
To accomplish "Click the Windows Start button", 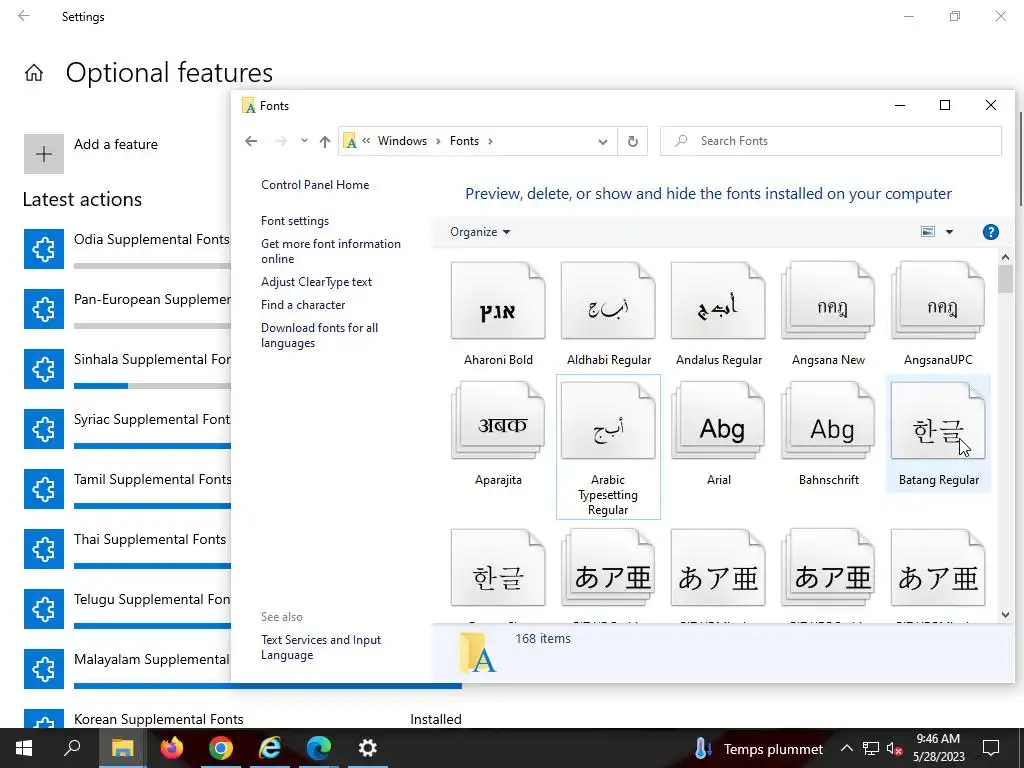I will pos(24,748).
